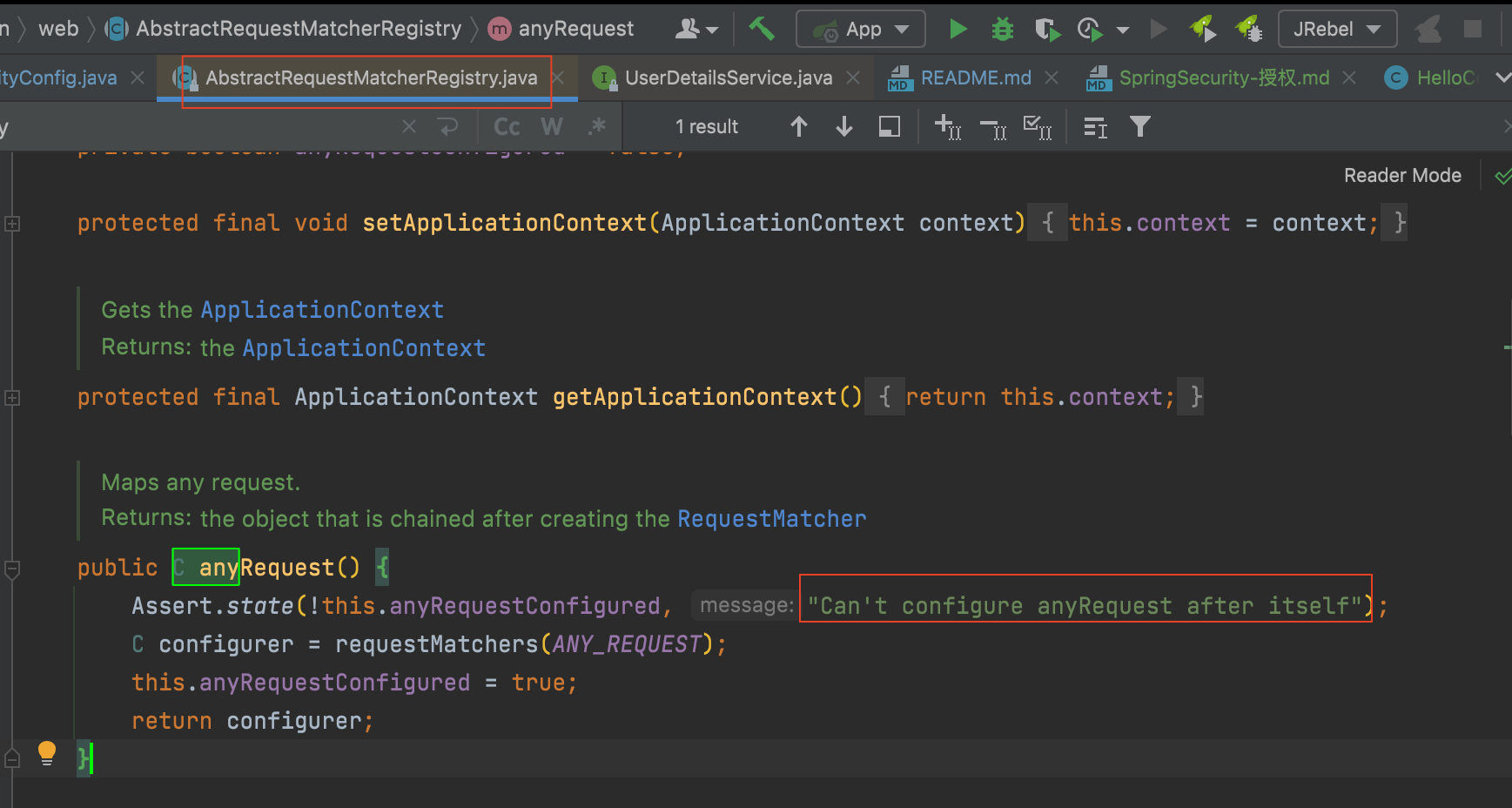1512x808 pixels.
Task: Open the App run configuration dropdown
Action: [x=860, y=30]
